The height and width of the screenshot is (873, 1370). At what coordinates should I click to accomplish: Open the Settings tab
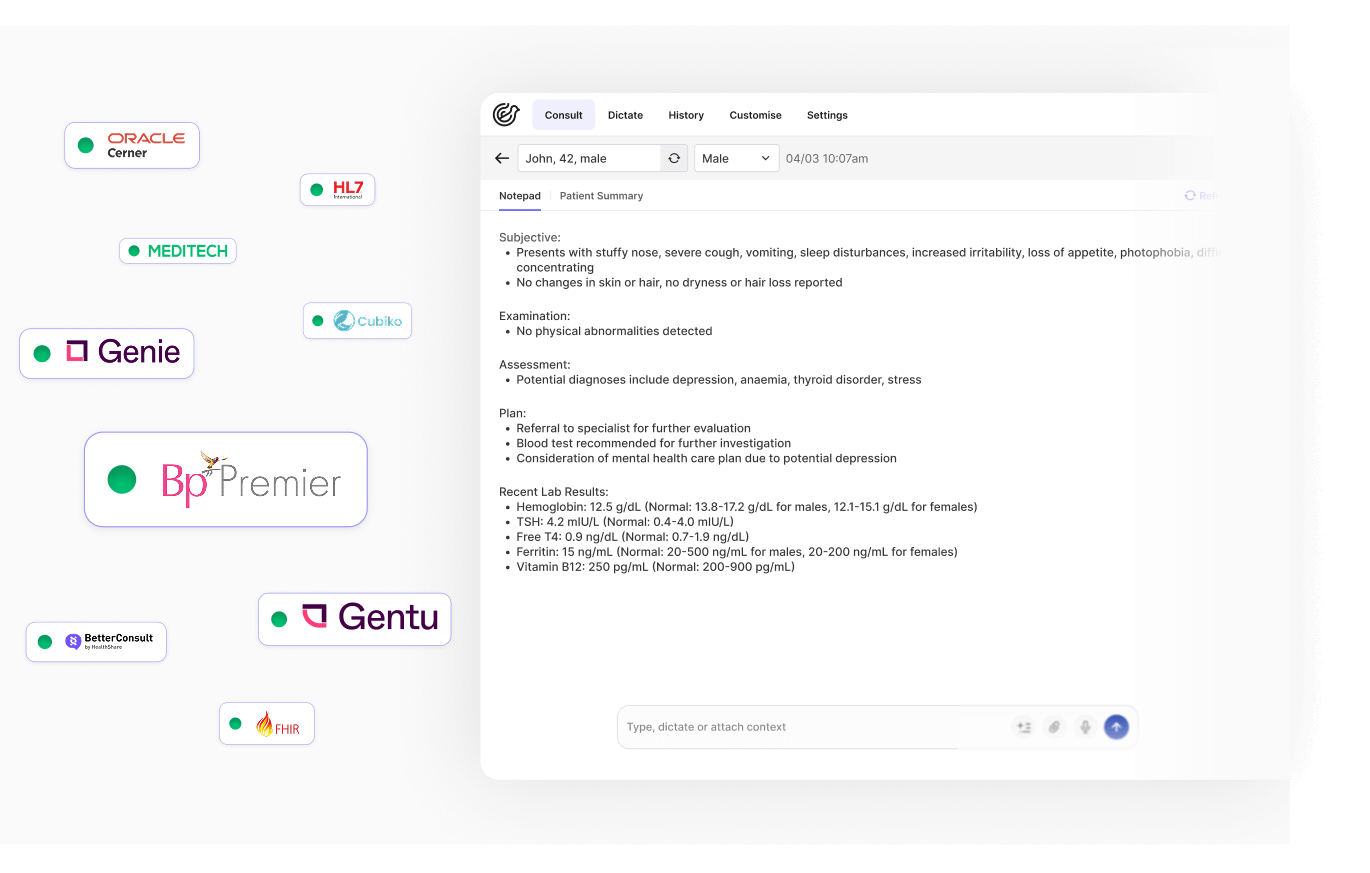click(827, 115)
